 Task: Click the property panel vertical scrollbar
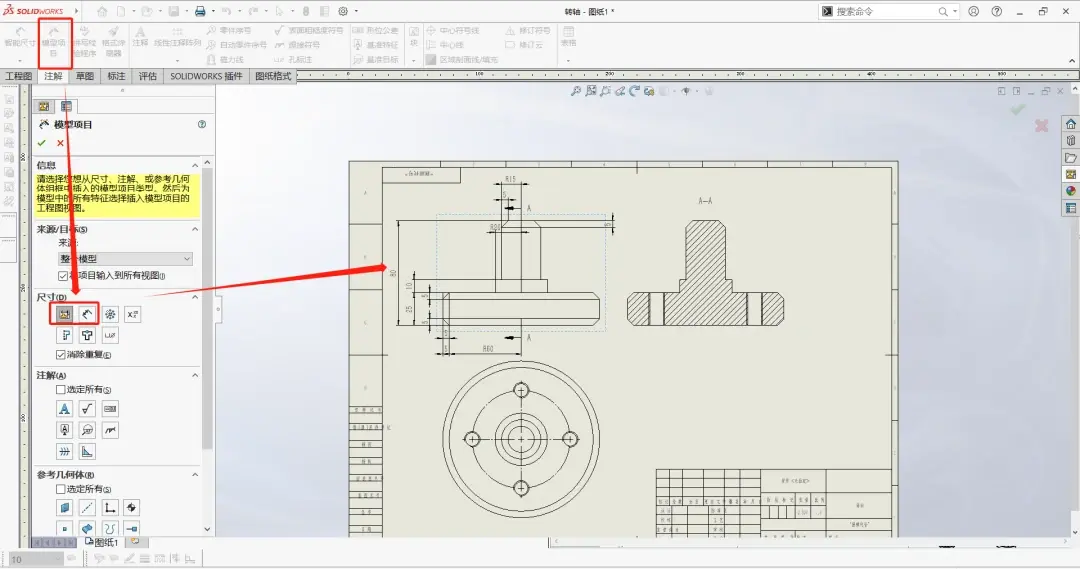tap(207, 310)
